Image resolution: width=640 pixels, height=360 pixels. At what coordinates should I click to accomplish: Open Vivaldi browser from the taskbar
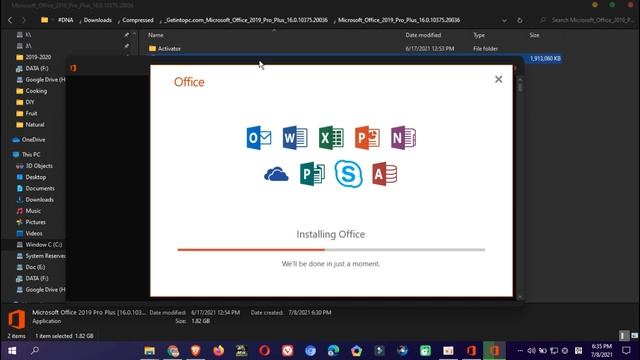coord(287,351)
